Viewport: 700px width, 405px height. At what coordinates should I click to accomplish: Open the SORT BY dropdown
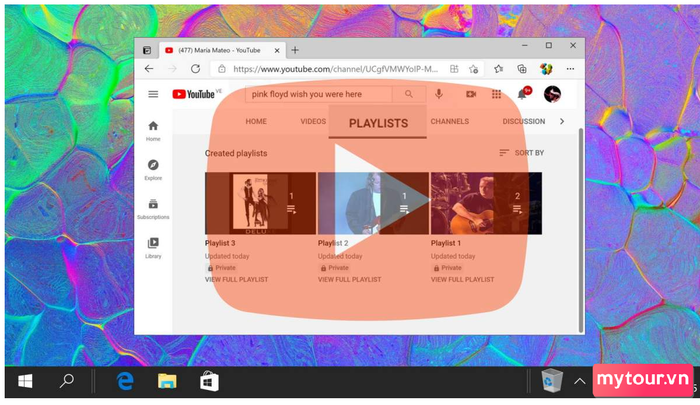521,153
